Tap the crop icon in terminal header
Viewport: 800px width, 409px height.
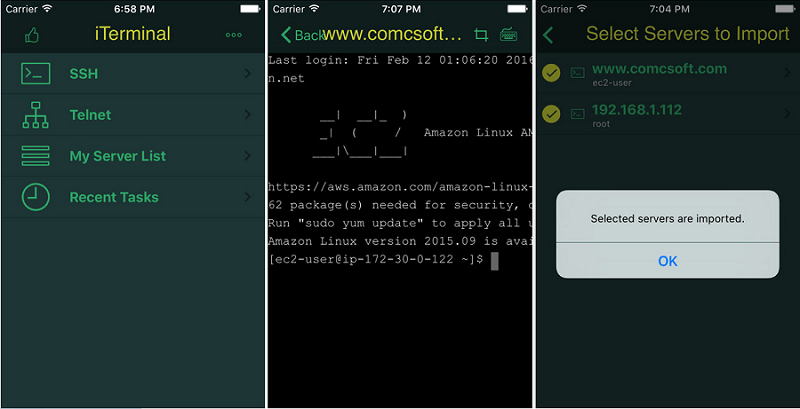click(481, 35)
